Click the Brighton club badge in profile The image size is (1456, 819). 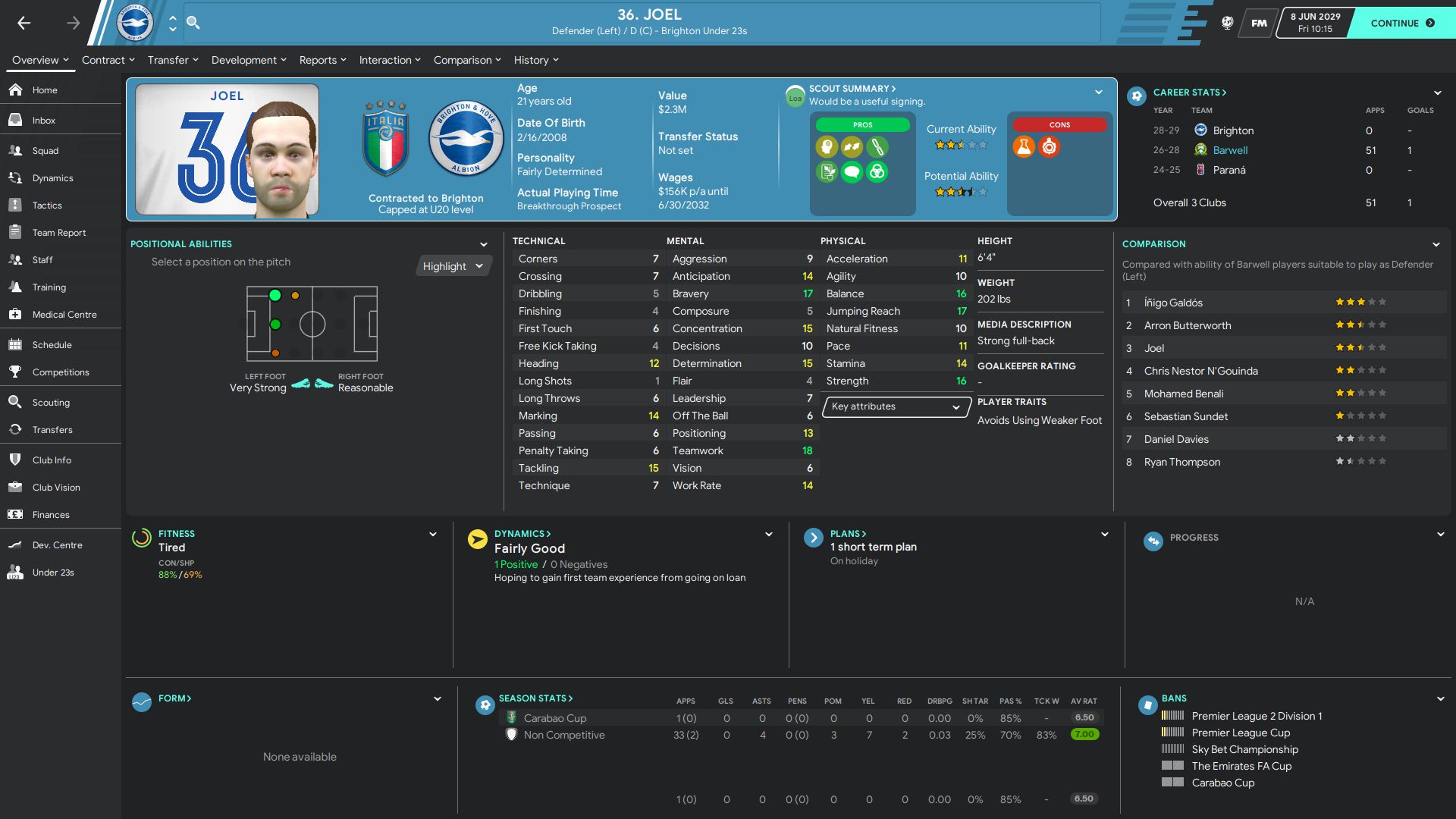[x=466, y=139]
